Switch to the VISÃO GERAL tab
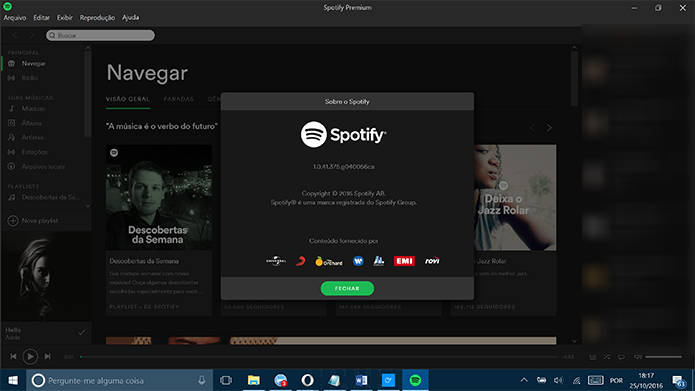This screenshot has width=695, height=391. point(128,99)
